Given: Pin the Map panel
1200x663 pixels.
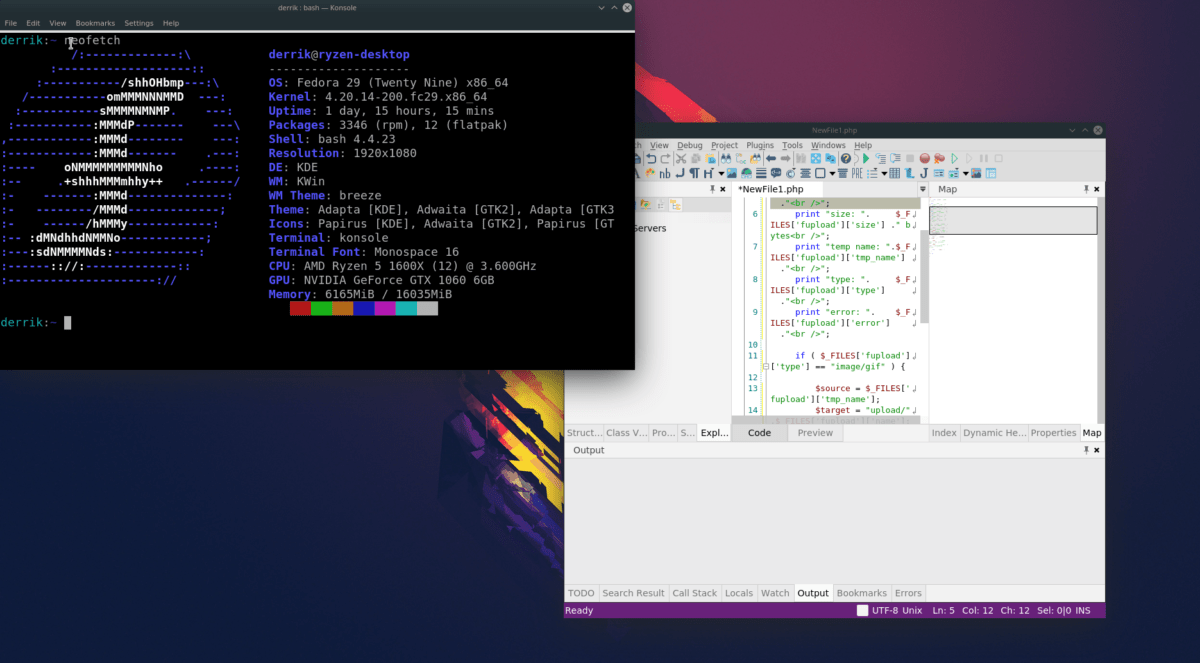Looking at the screenshot, I should (1085, 189).
